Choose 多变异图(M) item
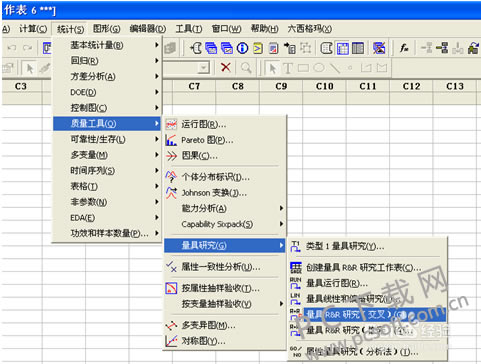This screenshot has height=364, width=481. [x=225, y=325]
